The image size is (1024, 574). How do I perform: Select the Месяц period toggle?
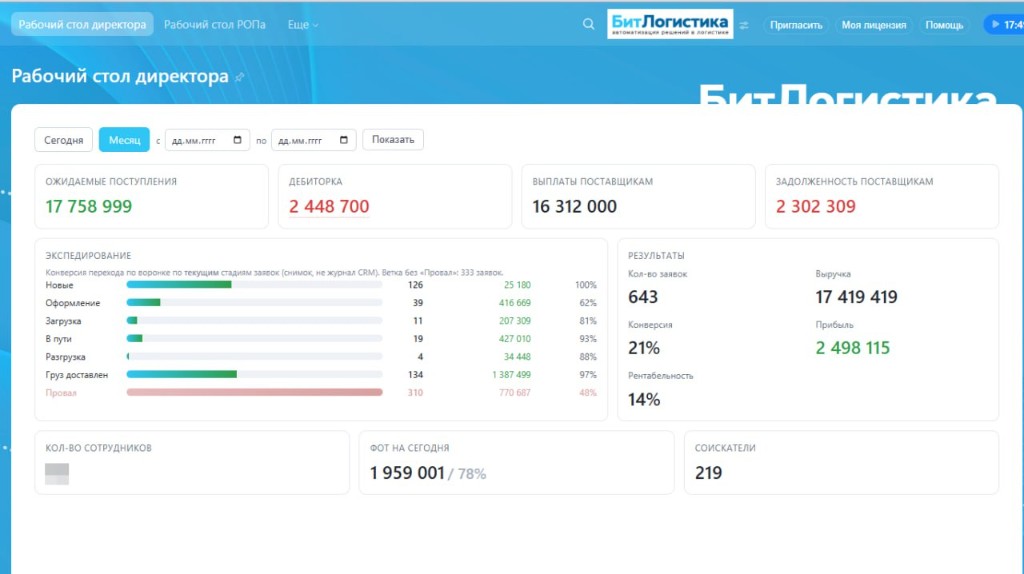coord(124,140)
